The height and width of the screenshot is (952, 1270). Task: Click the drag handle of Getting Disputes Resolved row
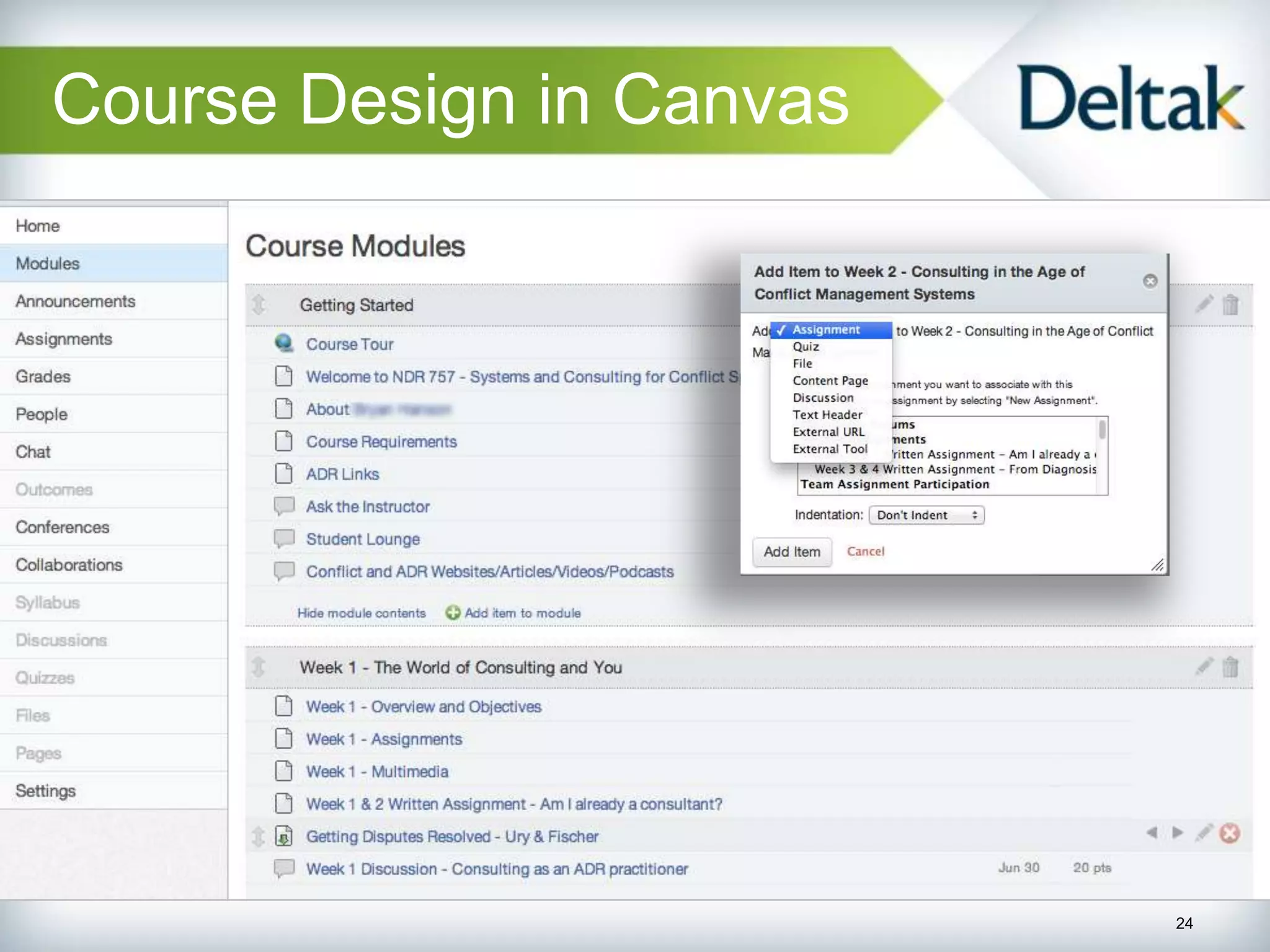(259, 837)
